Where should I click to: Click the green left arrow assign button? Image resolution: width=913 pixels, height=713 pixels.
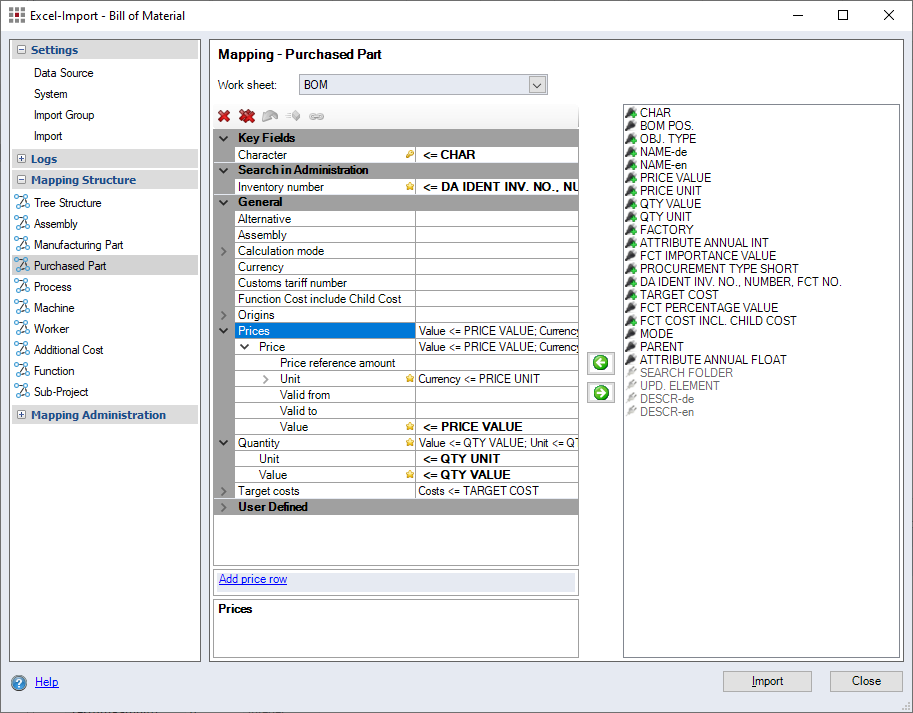point(600,363)
